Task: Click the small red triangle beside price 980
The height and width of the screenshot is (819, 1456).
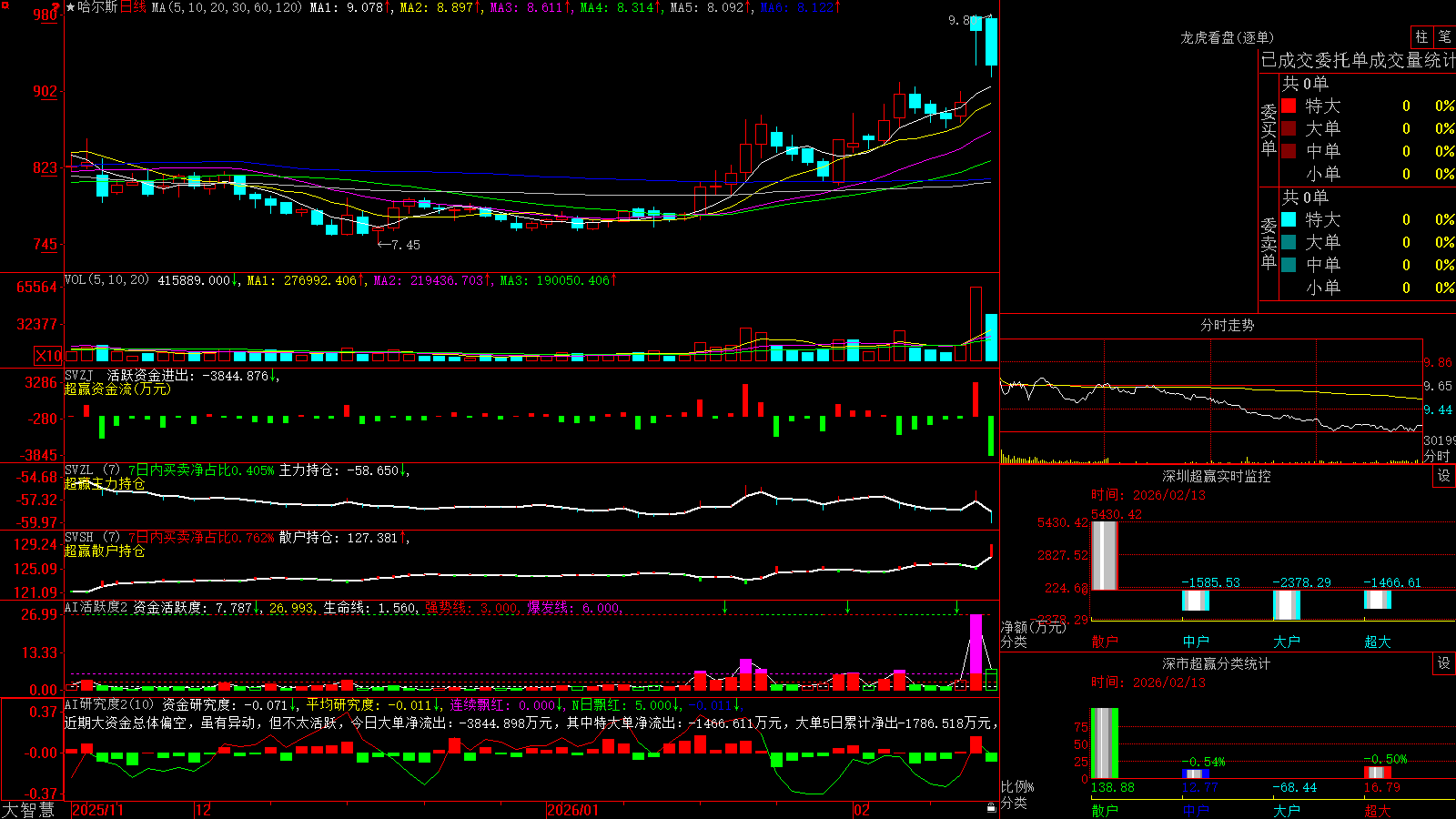Action: tap(56, 7)
